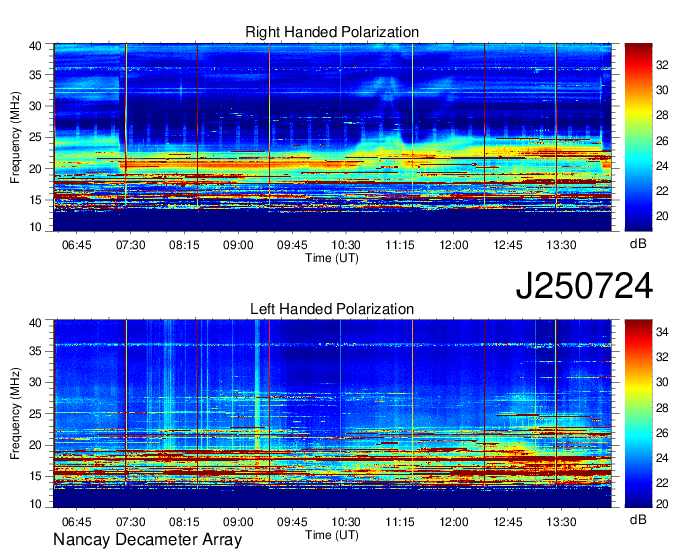Click the "06:45" time tick of the Right Handed plot
Screen dimensions: 680x552
pyautogui.click(x=77, y=245)
